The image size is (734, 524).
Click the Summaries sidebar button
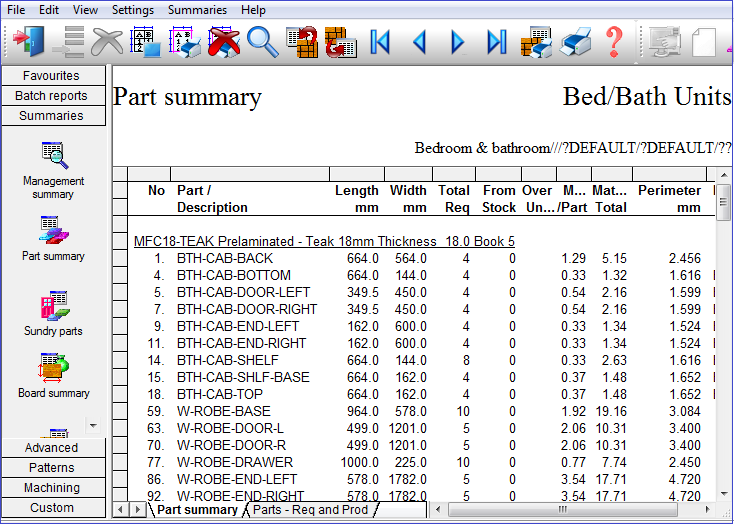(x=53, y=116)
